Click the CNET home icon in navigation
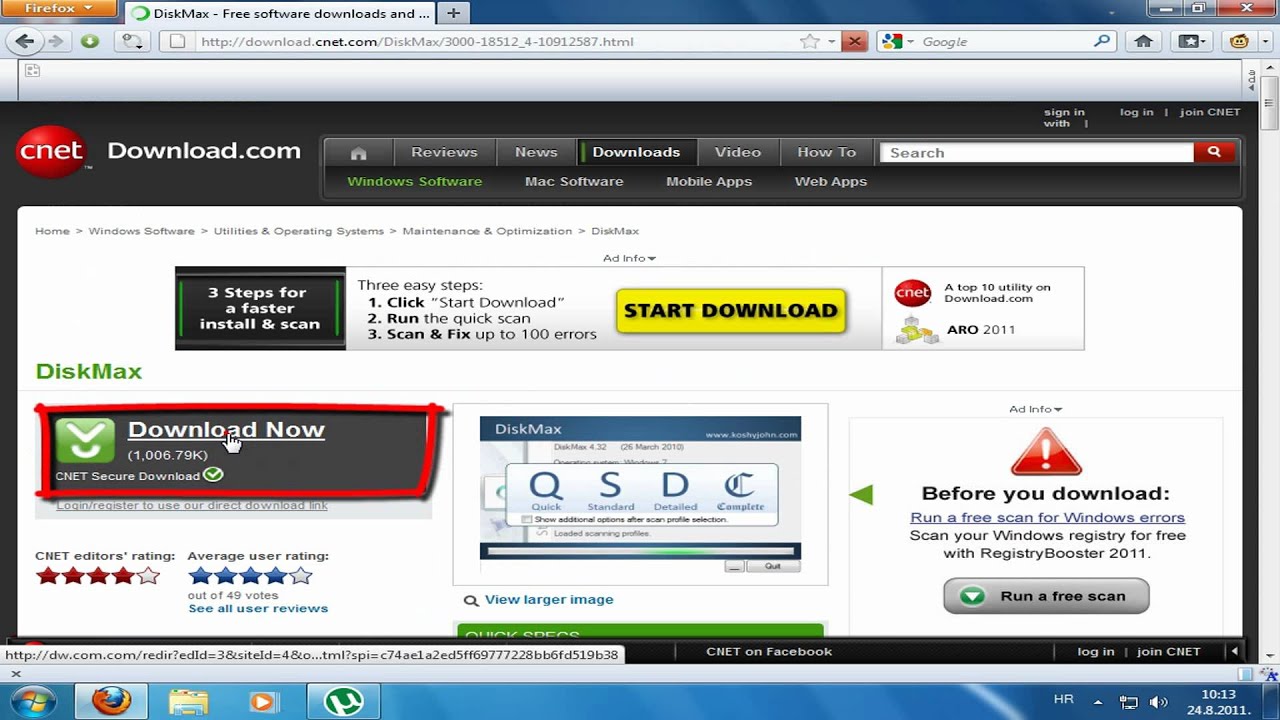Viewport: 1280px width, 720px height. [x=358, y=152]
